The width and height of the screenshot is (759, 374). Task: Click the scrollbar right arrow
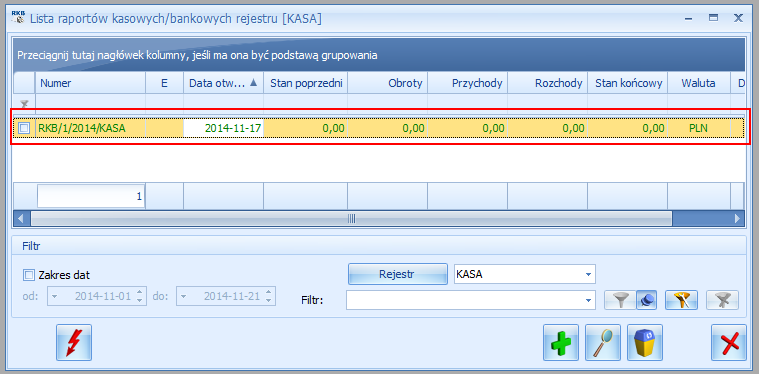[737, 219]
